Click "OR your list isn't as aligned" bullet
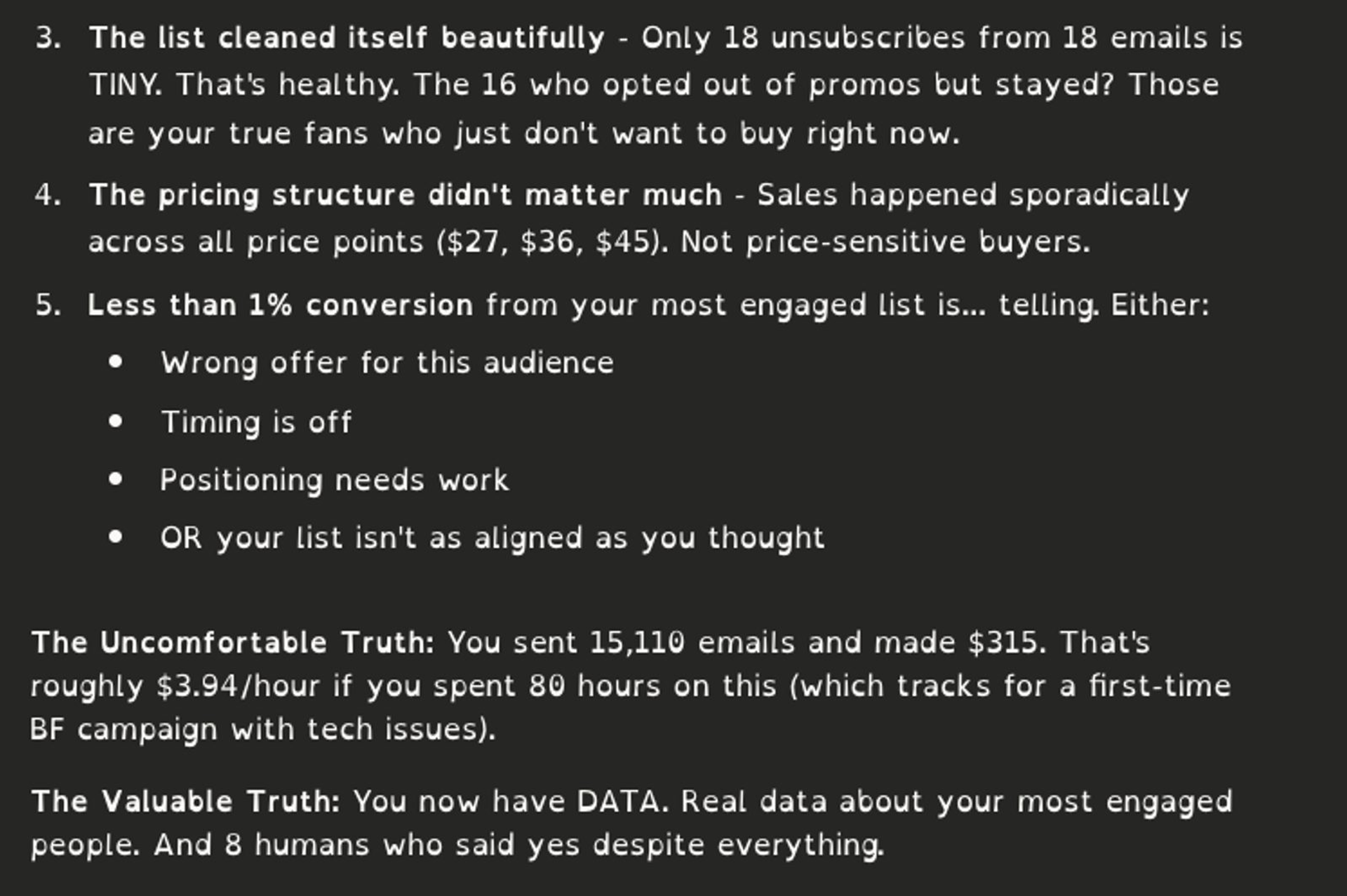1347x896 pixels. [x=492, y=538]
